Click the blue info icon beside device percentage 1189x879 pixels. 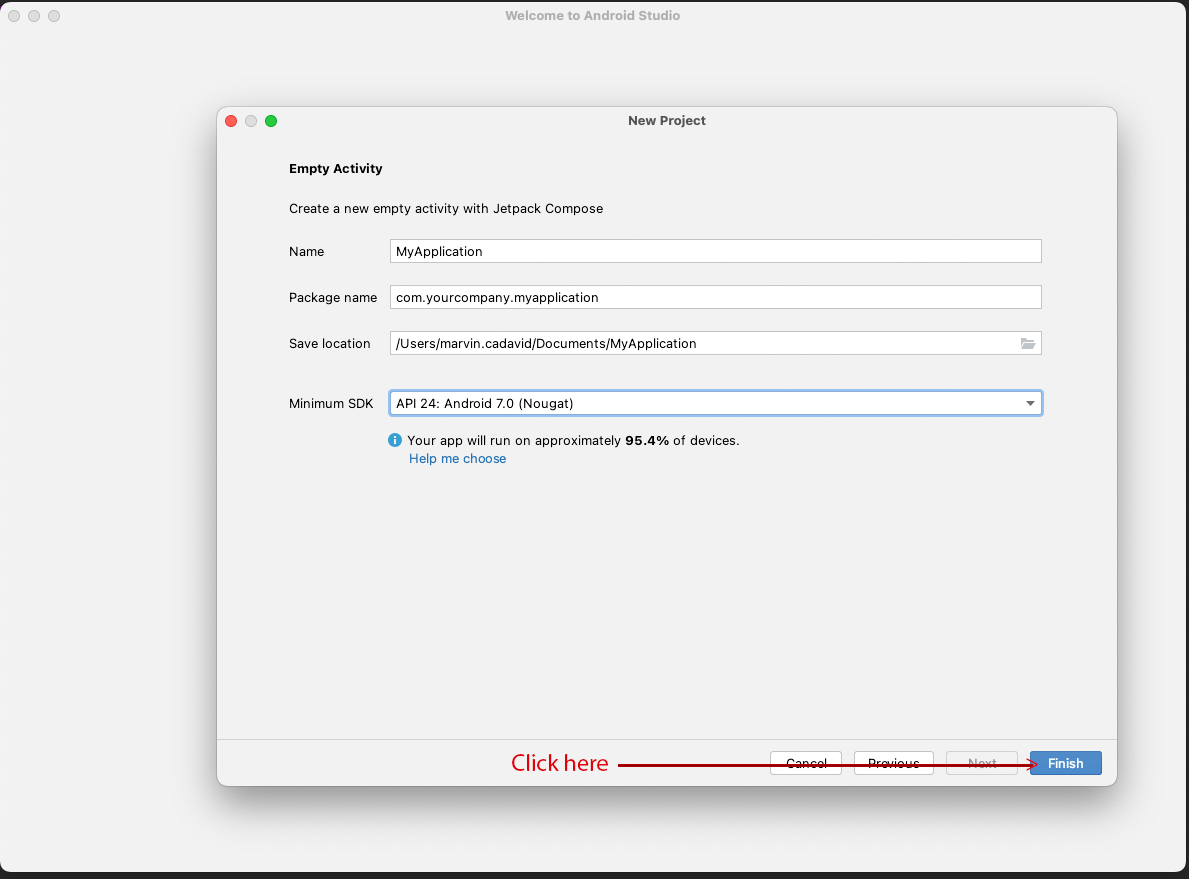click(x=395, y=440)
